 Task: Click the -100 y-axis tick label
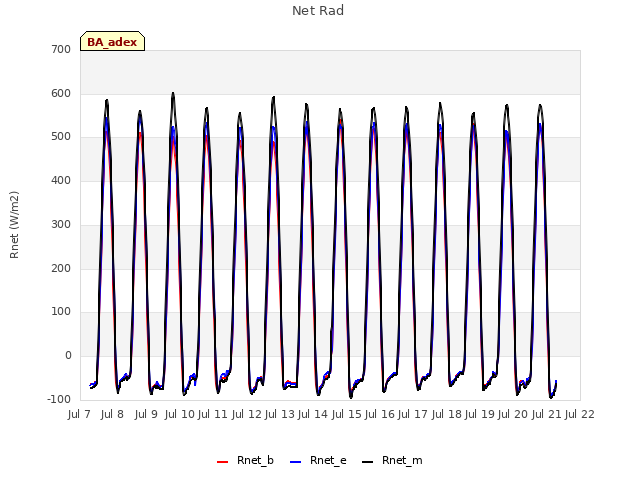pos(59,399)
